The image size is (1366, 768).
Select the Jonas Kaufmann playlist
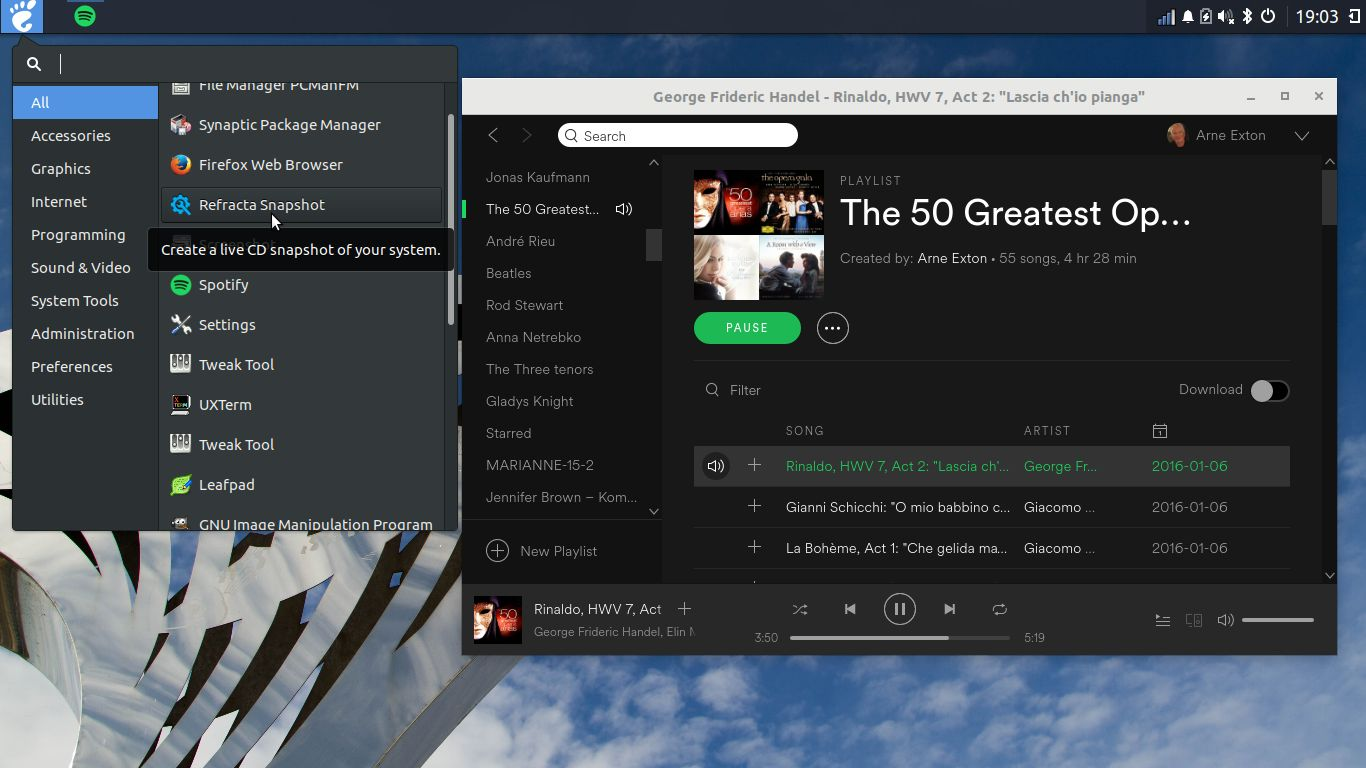pyautogui.click(x=538, y=177)
